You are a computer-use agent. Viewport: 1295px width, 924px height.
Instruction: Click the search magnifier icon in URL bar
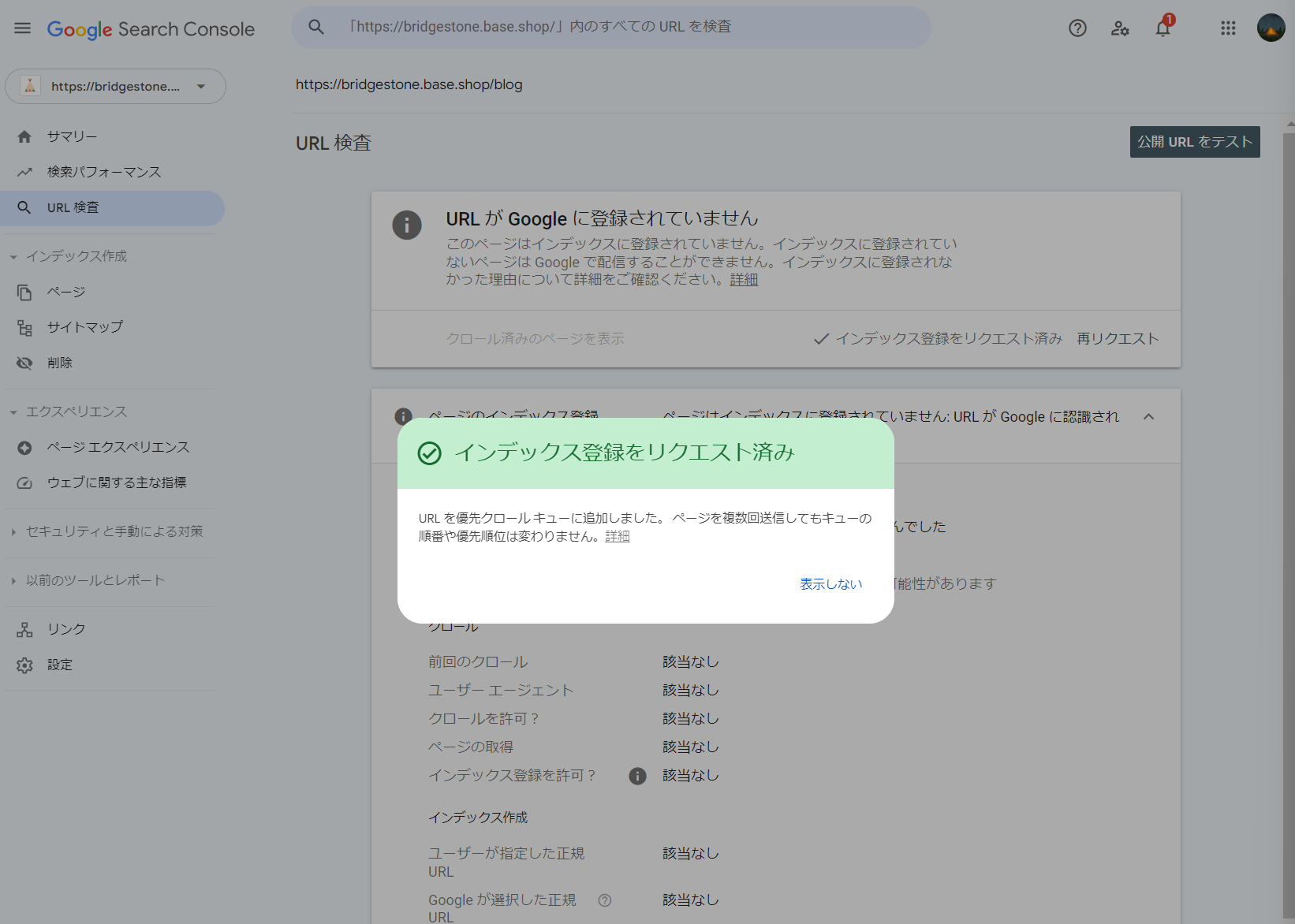point(316,27)
